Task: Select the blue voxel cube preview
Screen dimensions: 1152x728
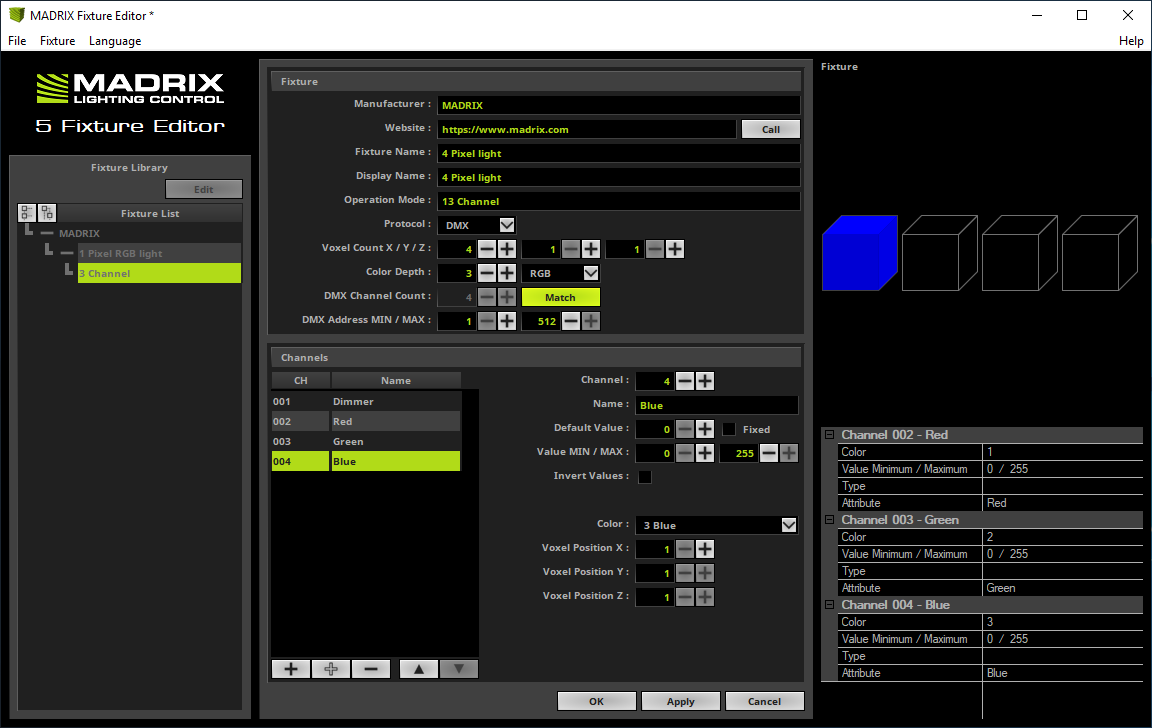Action: pos(860,253)
